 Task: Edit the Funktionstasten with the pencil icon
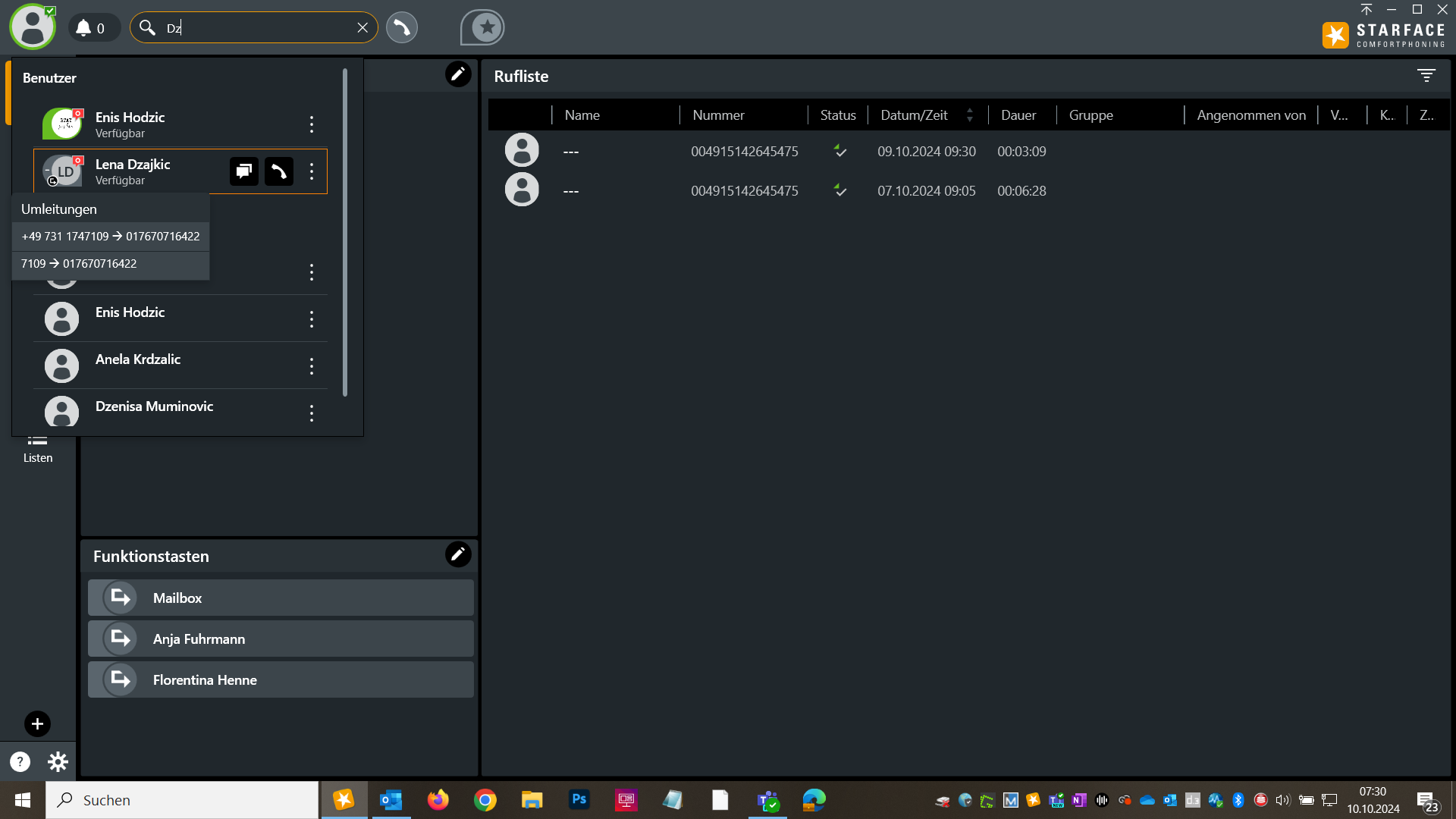coord(458,554)
